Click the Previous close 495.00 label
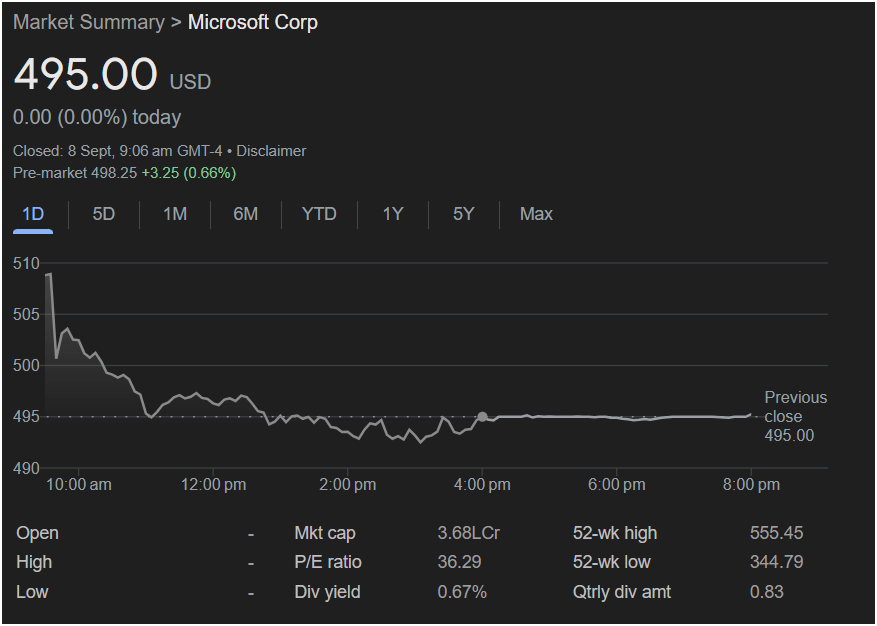The image size is (877, 626). click(795, 416)
